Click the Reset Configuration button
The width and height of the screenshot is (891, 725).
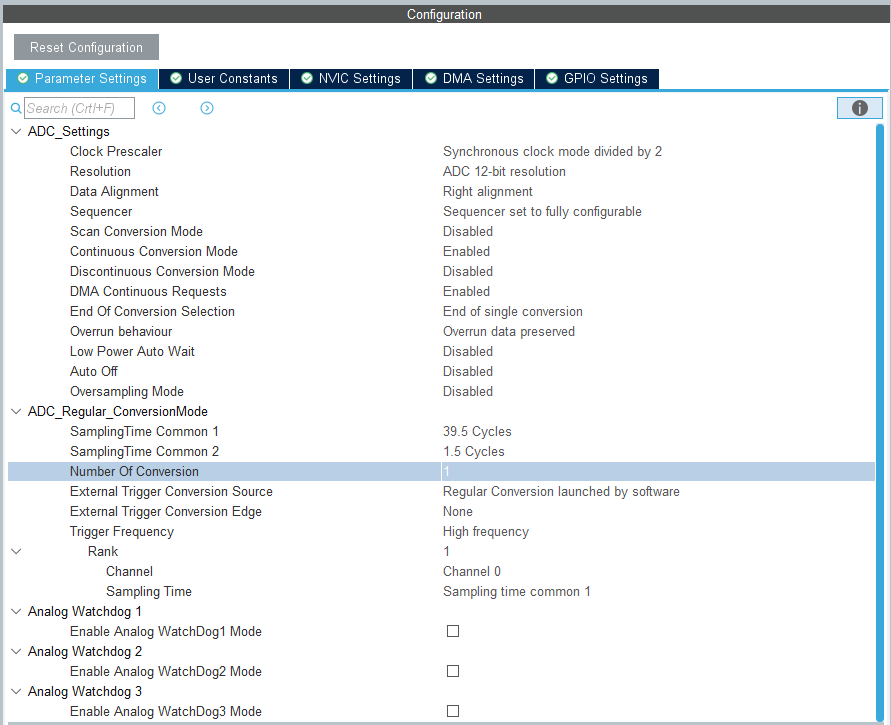(85, 46)
